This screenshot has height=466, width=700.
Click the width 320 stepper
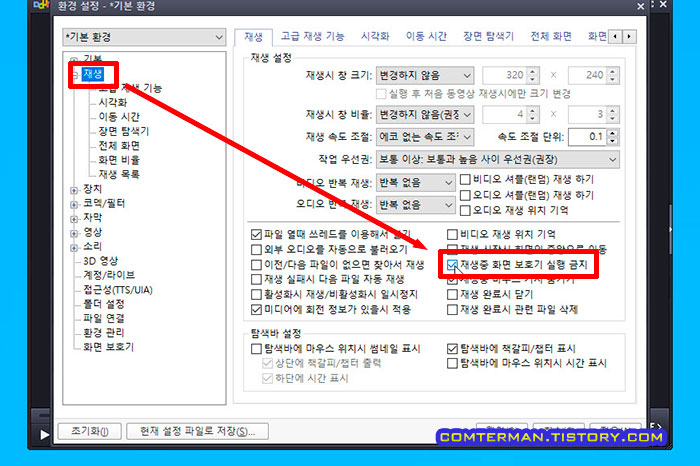pos(532,75)
